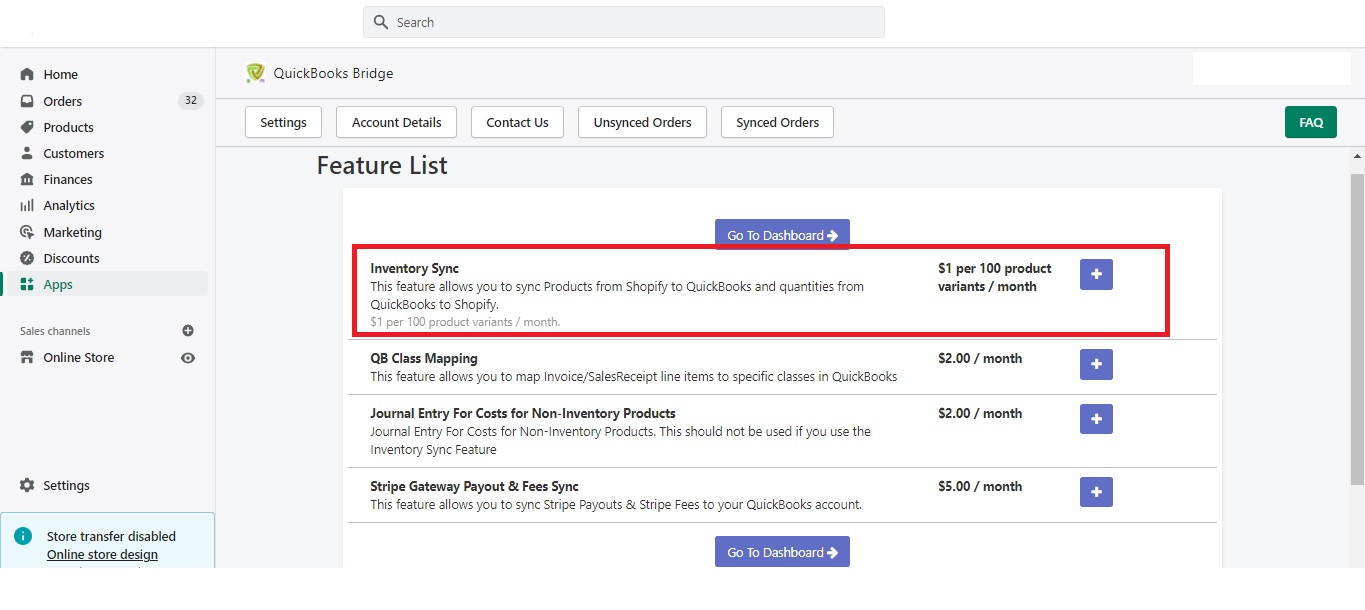Click the Home house icon in sidebar
Image resolution: width=1365 pixels, height=610 pixels.
[27, 74]
